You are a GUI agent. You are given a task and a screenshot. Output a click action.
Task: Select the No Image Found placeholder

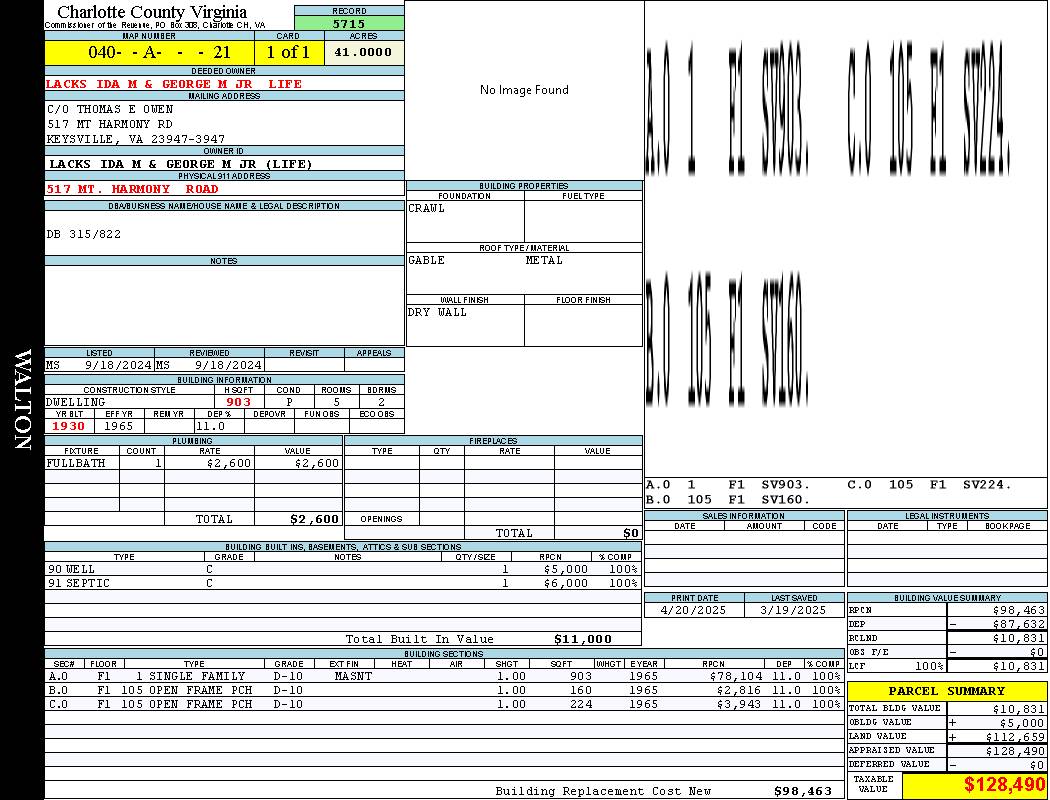(x=524, y=90)
